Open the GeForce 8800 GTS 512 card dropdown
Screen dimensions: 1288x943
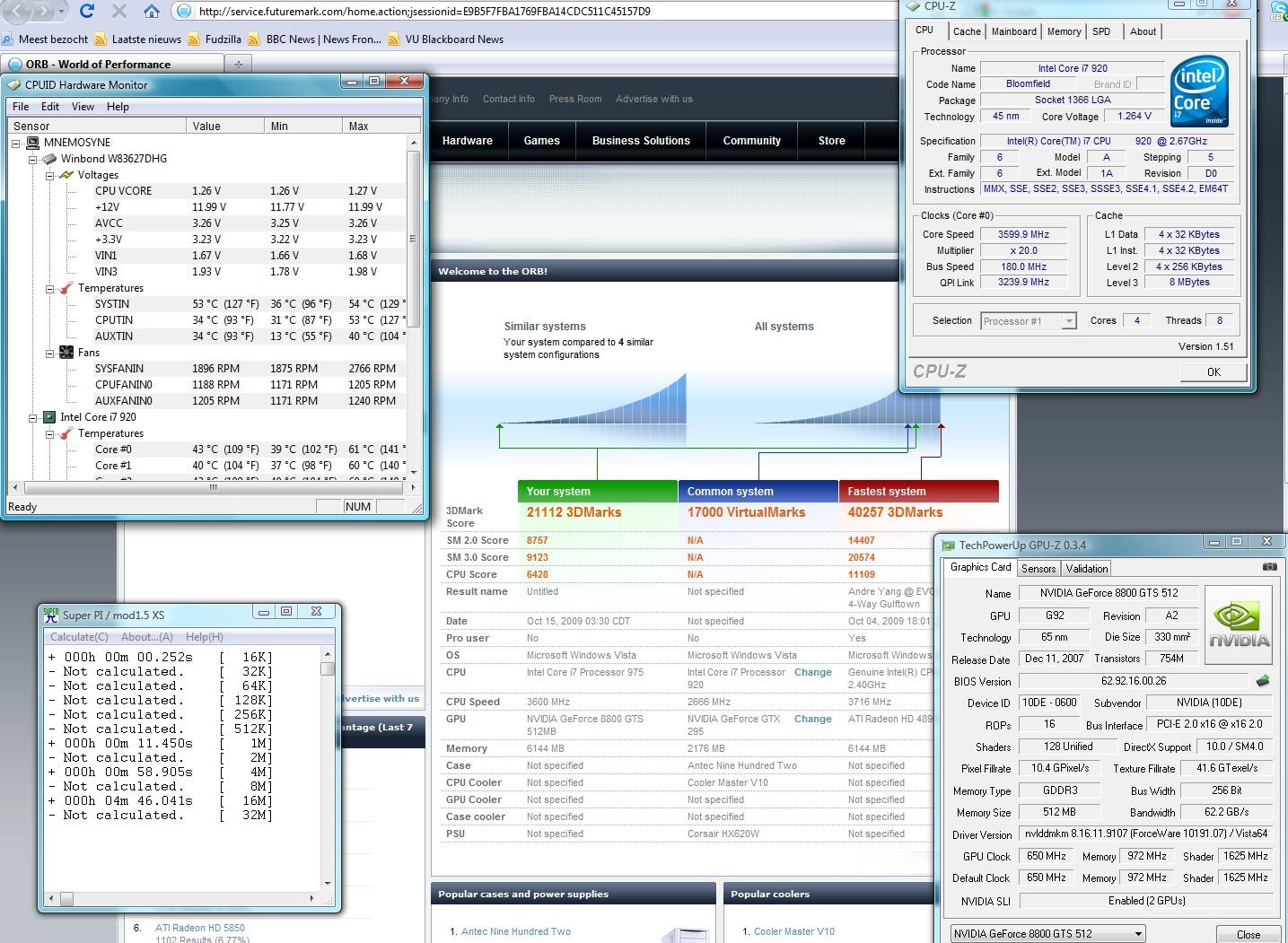tap(1047, 933)
